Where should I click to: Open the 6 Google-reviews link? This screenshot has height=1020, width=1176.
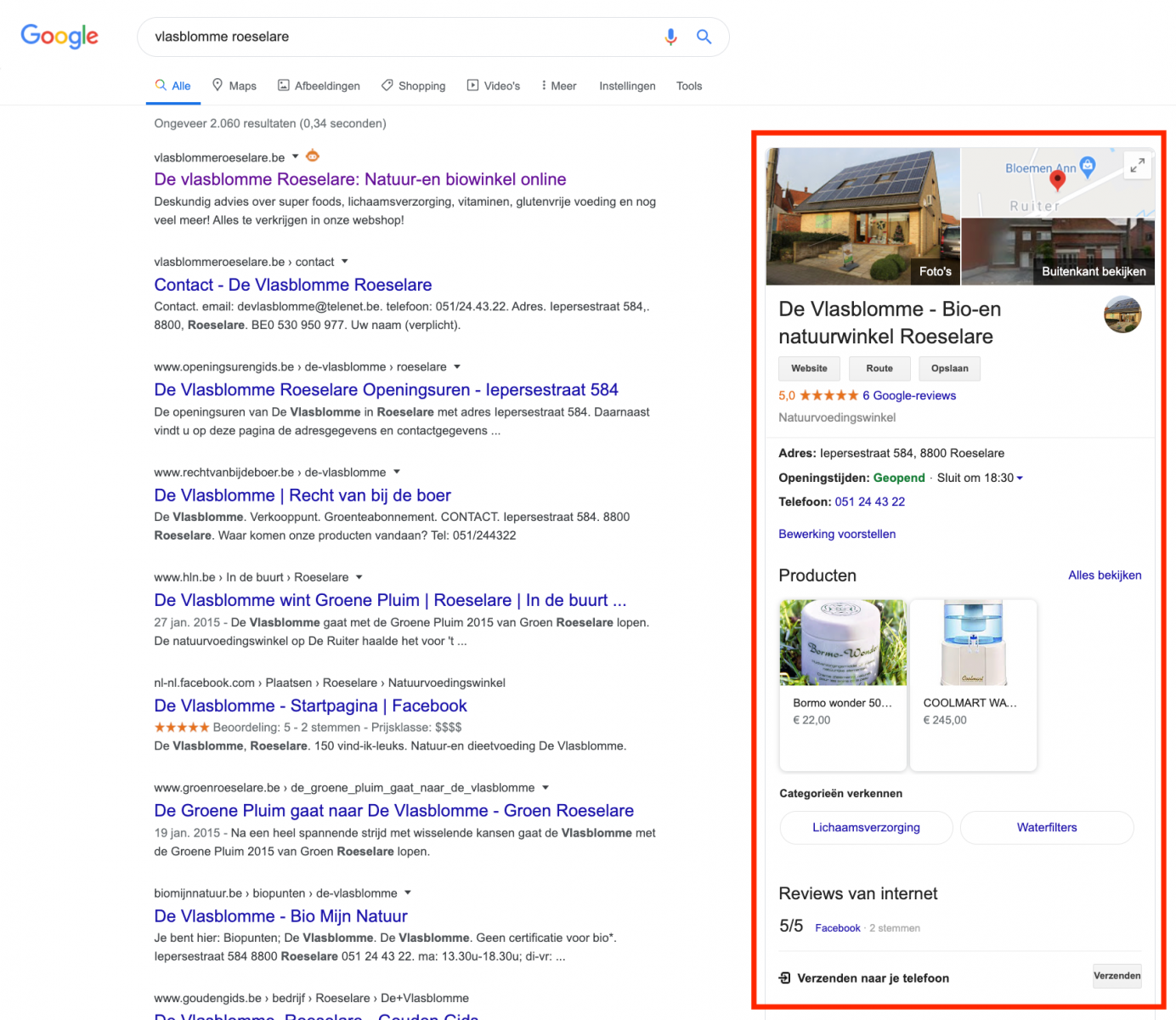click(x=909, y=395)
